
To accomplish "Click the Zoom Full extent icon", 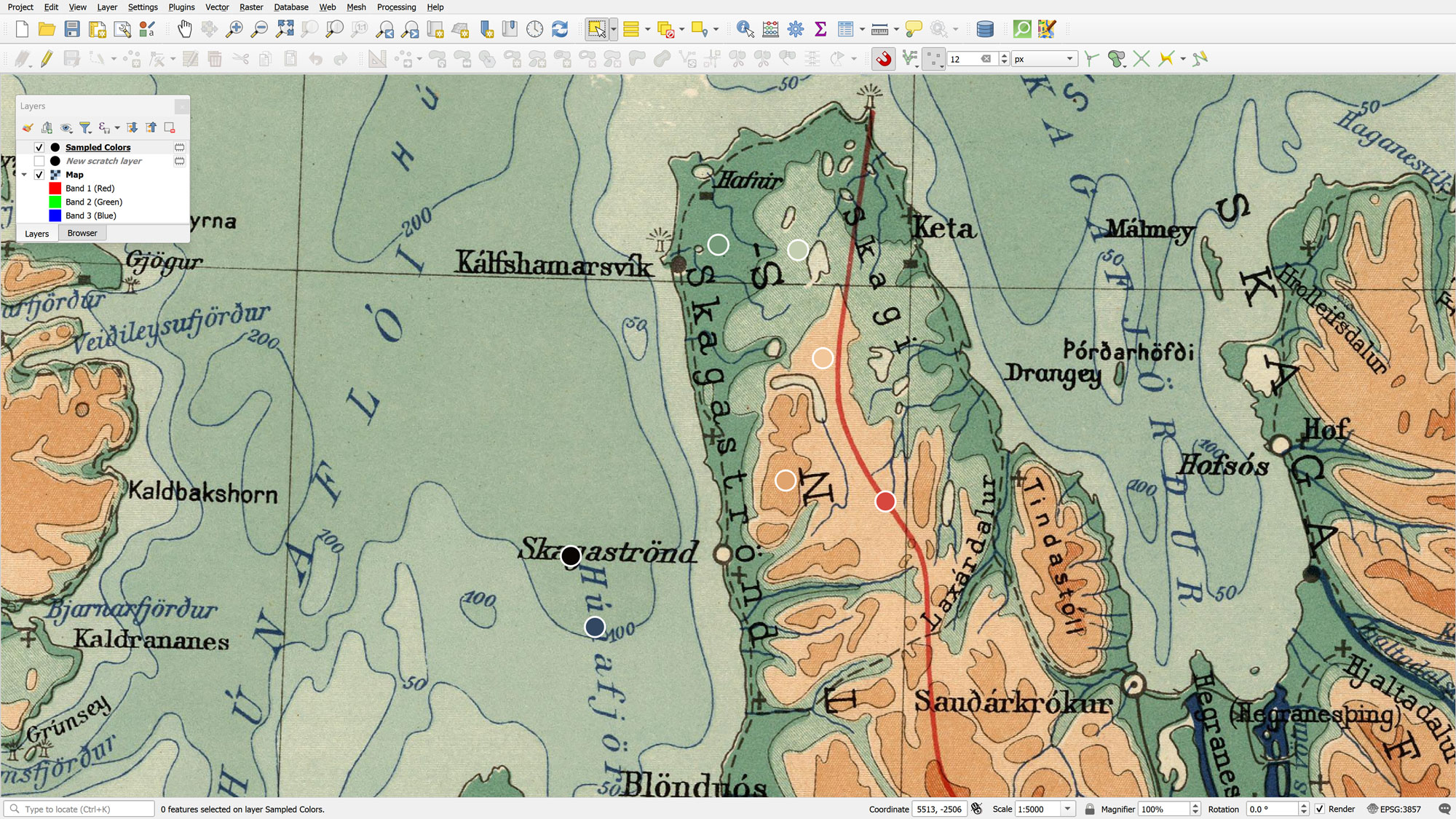I will [x=285, y=29].
